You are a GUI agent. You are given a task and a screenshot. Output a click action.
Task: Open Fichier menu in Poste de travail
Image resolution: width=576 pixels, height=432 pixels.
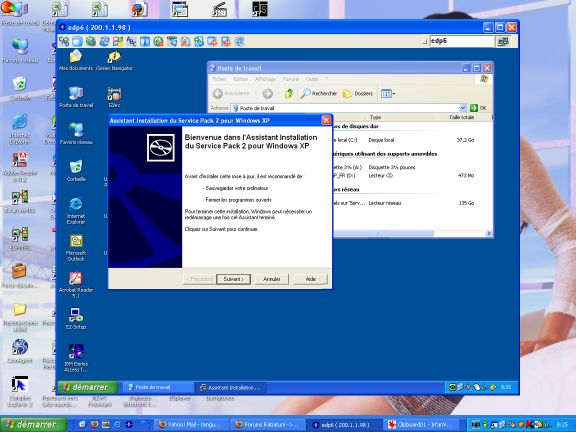pyautogui.click(x=219, y=79)
